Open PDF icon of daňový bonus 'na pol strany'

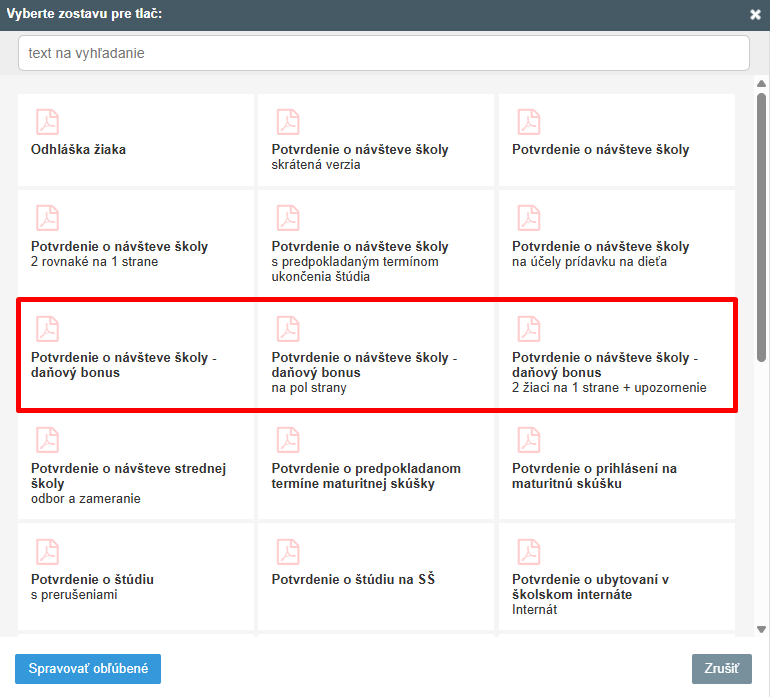coord(288,329)
